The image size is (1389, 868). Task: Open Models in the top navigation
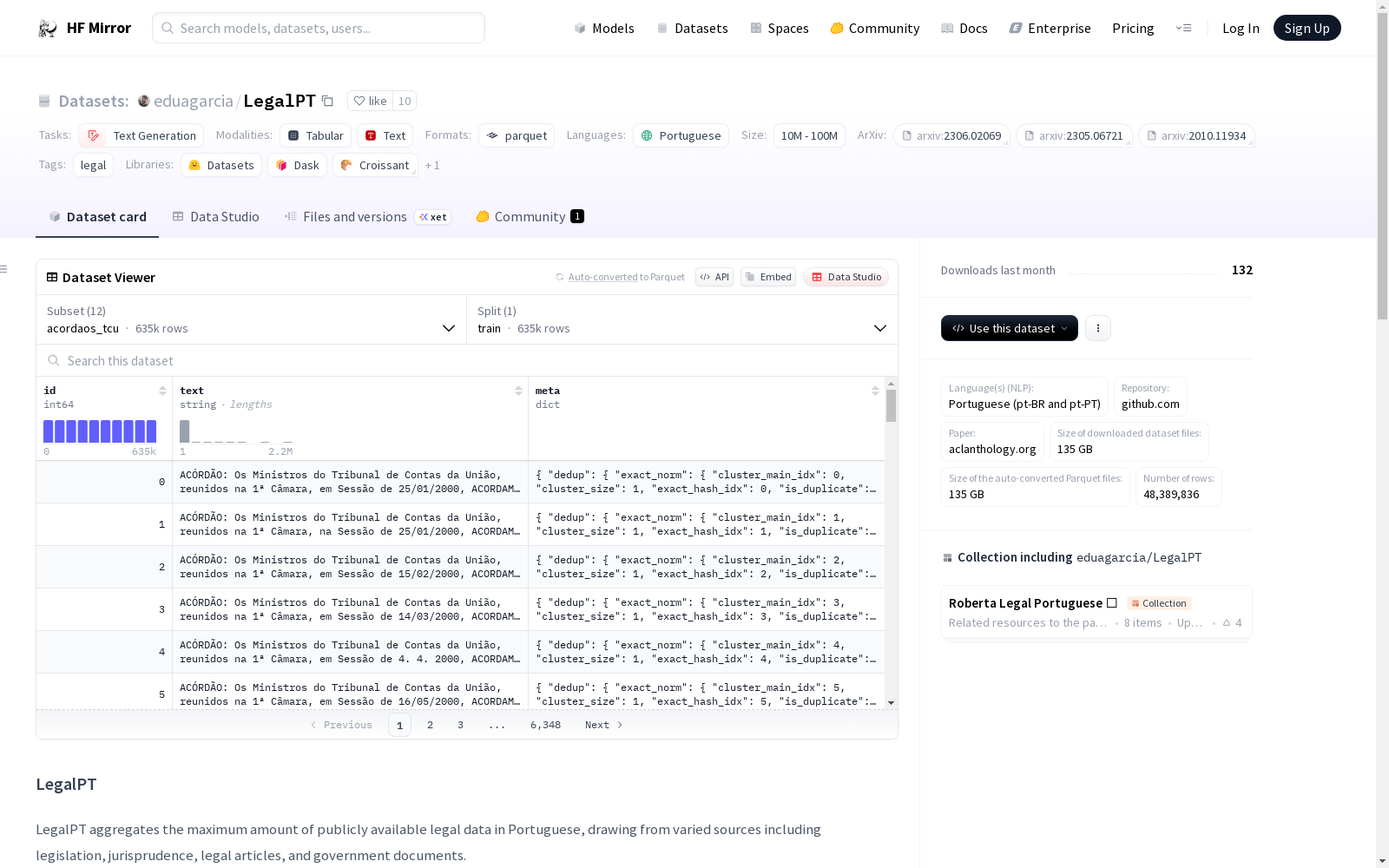click(604, 29)
